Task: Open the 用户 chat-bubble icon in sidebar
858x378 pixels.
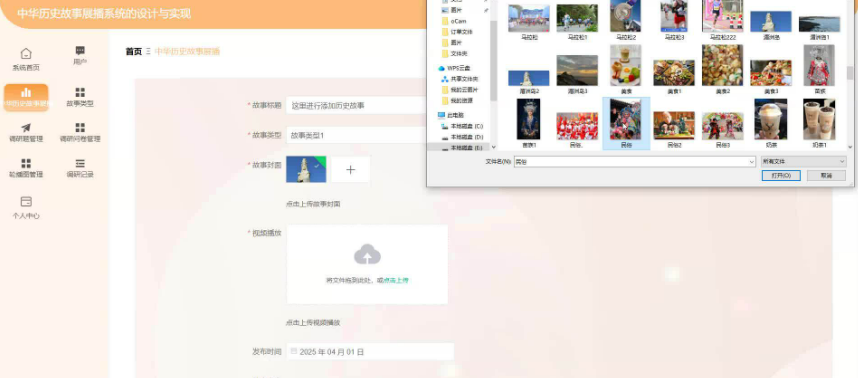Action: coord(80,50)
